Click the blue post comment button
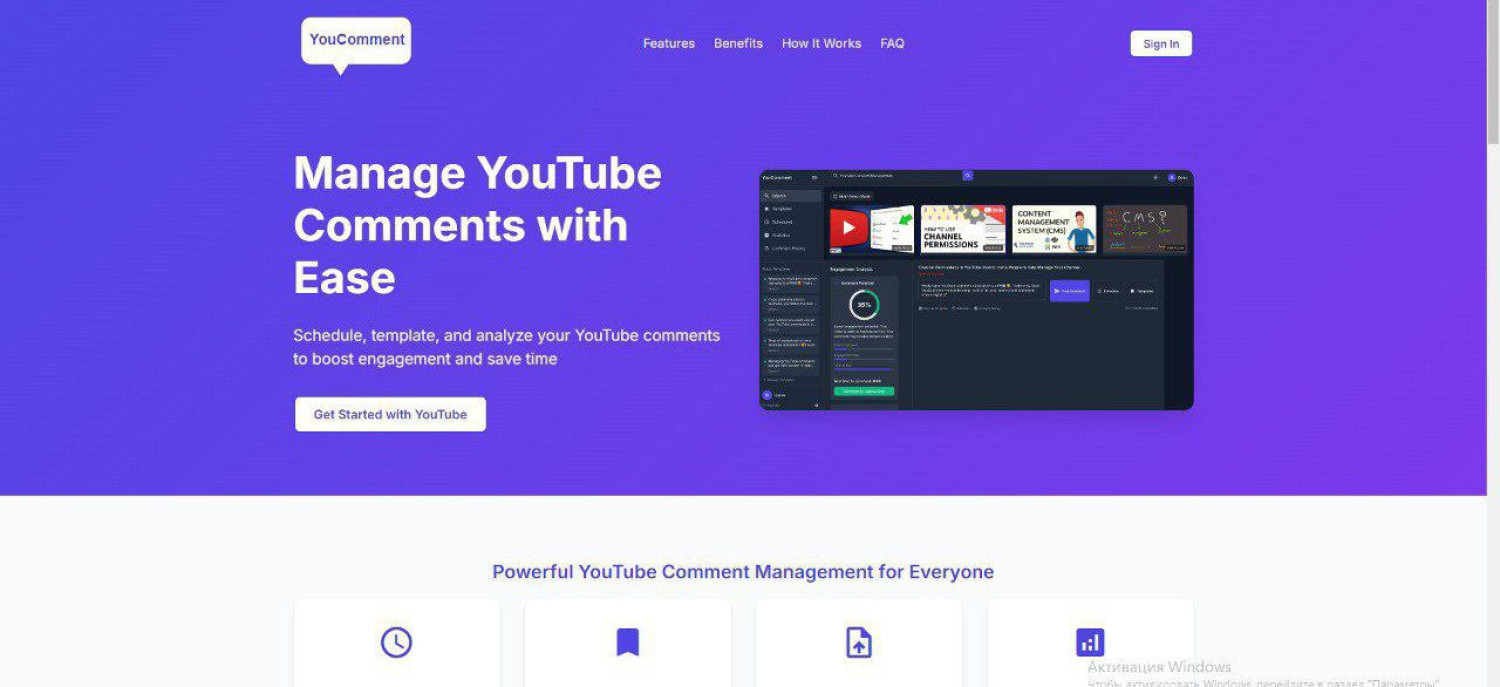1500x687 pixels. click(x=1069, y=291)
